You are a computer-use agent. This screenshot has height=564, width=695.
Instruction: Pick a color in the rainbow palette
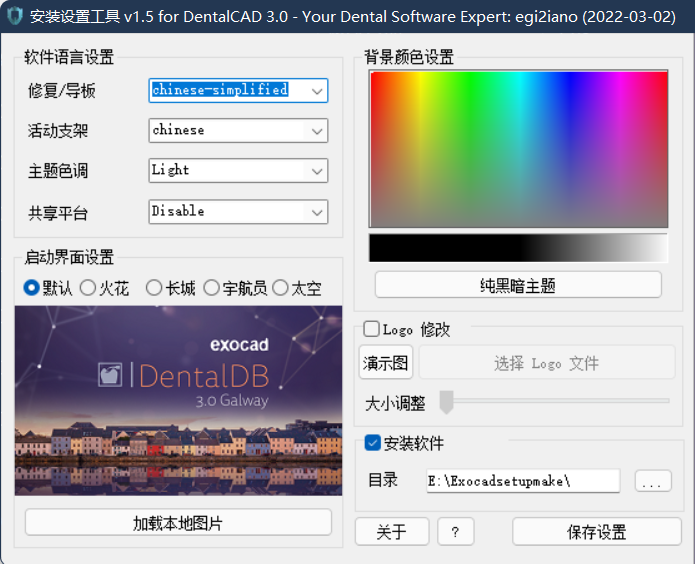click(x=518, y=149)
